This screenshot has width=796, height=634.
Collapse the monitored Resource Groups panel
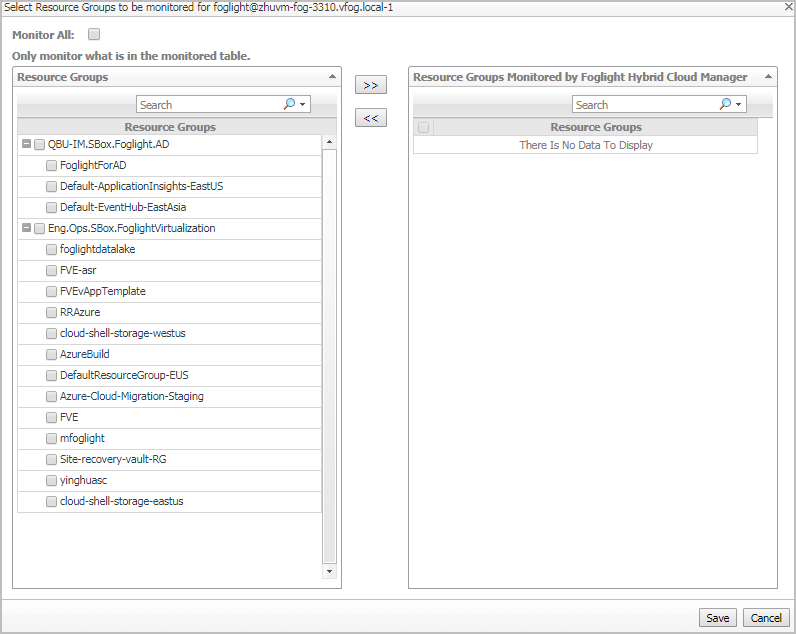click(768, 77)
